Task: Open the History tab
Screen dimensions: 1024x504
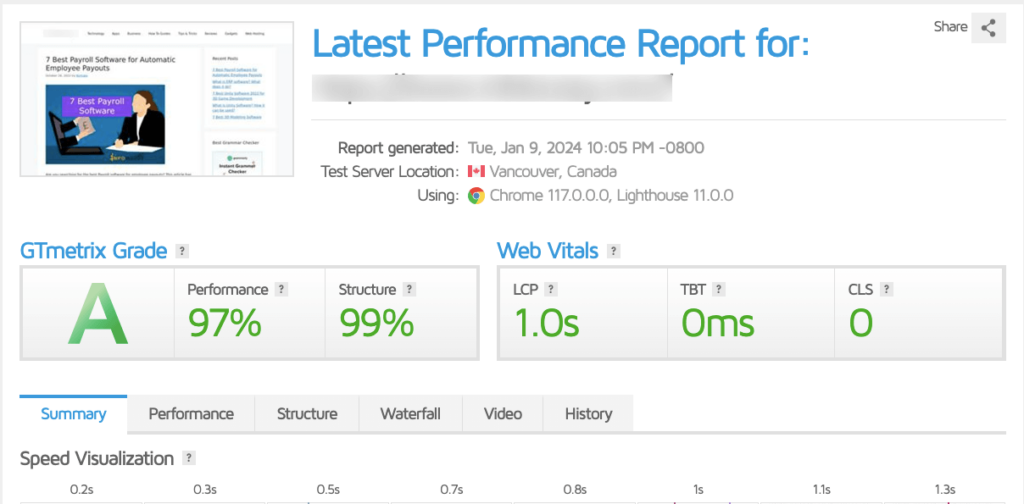Action: pyautogui.click(x=588, y=414)
